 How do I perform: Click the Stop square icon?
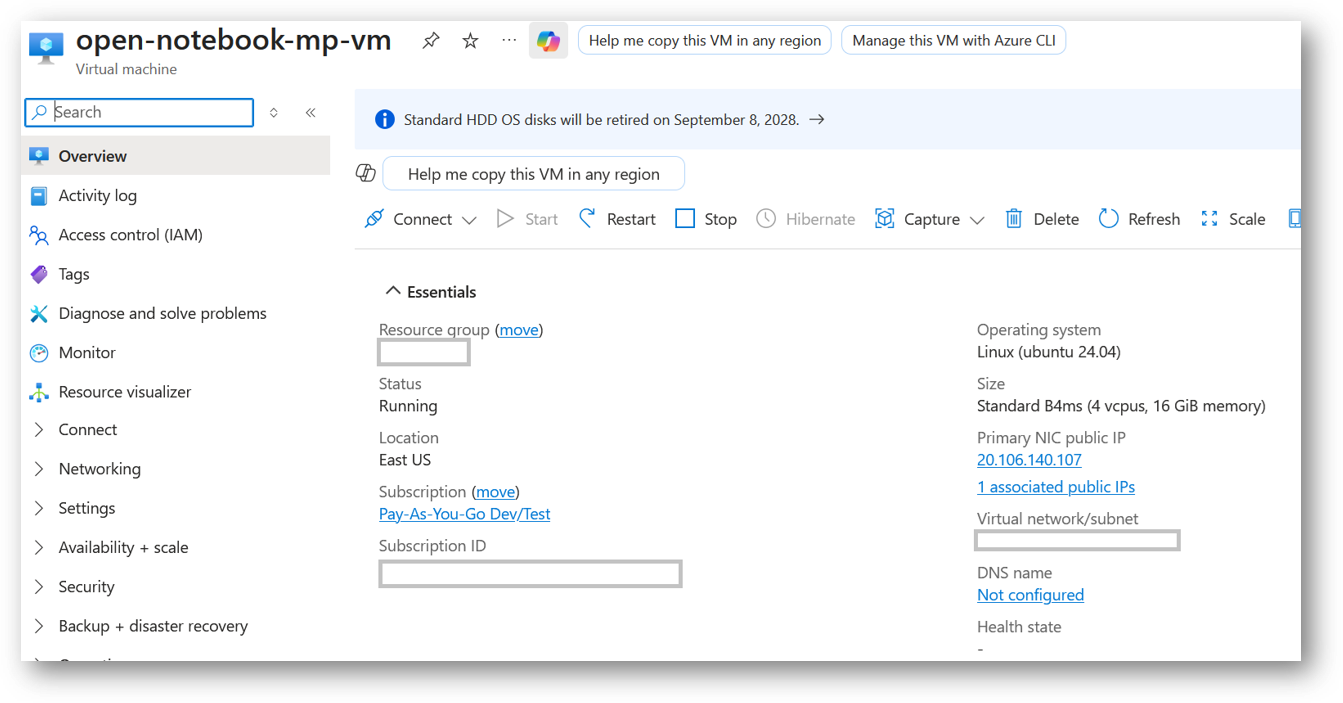click(685, 219)
